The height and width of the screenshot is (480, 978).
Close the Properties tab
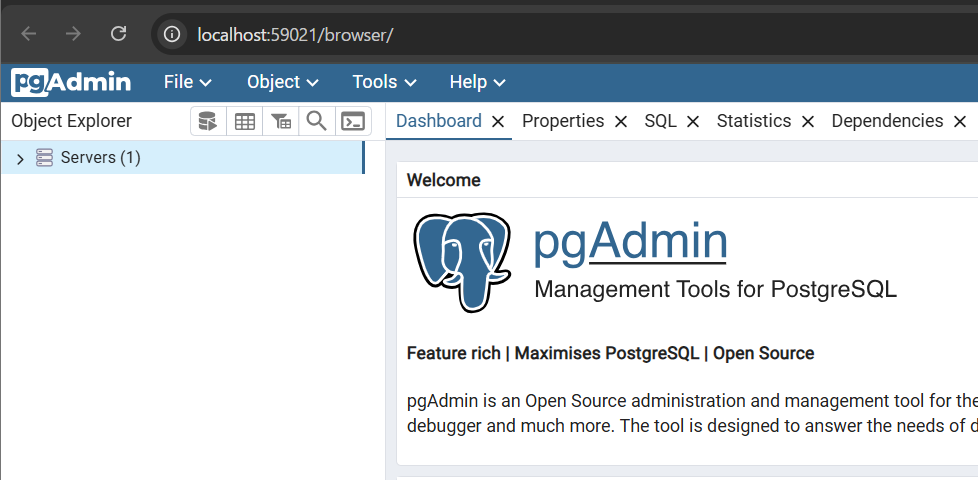click(x=621, y=122)
